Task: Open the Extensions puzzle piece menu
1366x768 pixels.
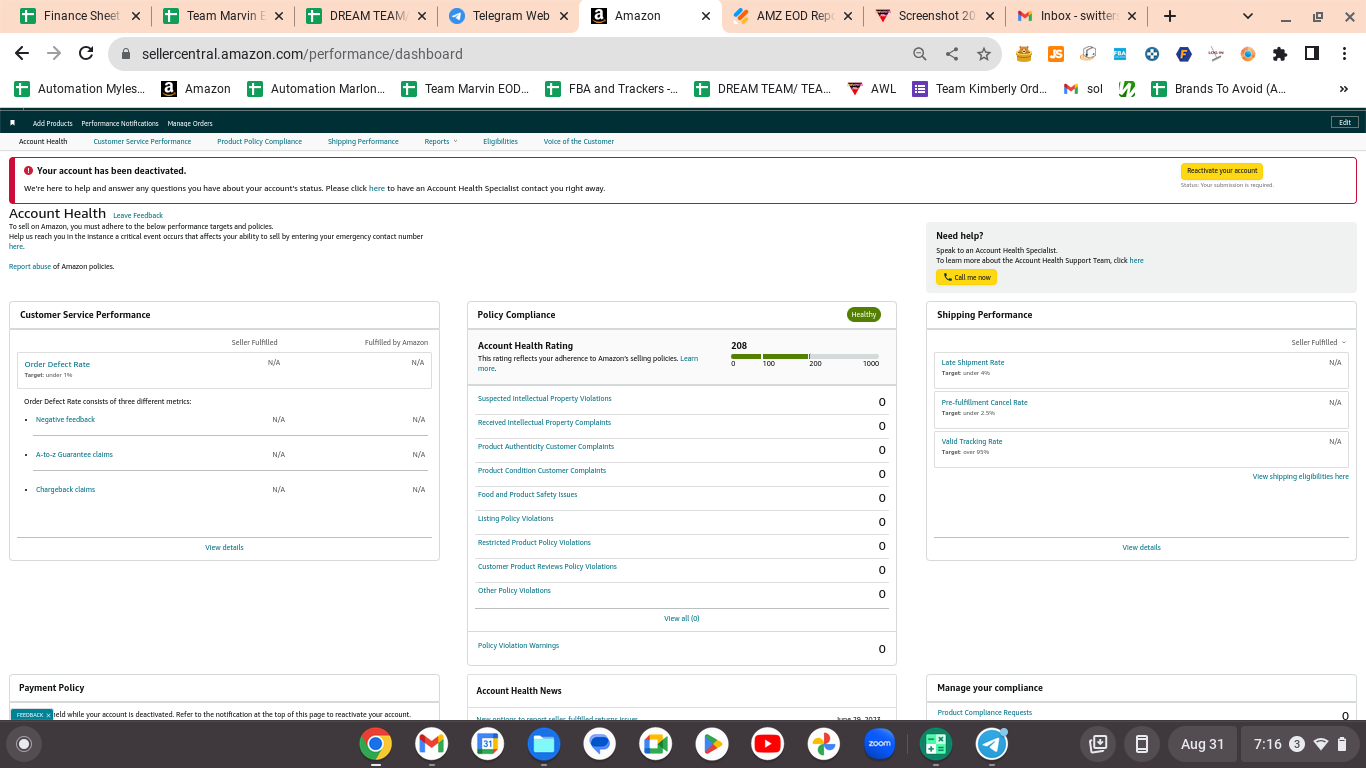Action: click(x=1280, y=54)
